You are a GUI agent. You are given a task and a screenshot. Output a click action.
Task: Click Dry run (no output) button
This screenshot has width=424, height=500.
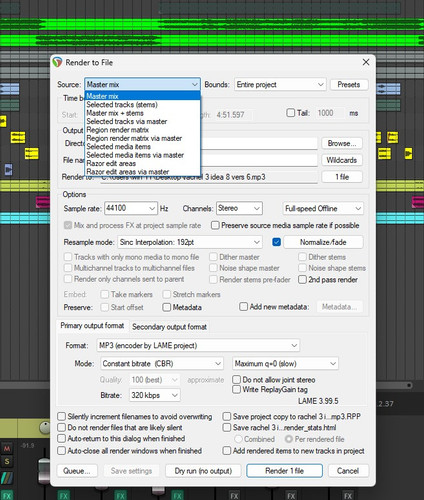(x=203, y=471)
